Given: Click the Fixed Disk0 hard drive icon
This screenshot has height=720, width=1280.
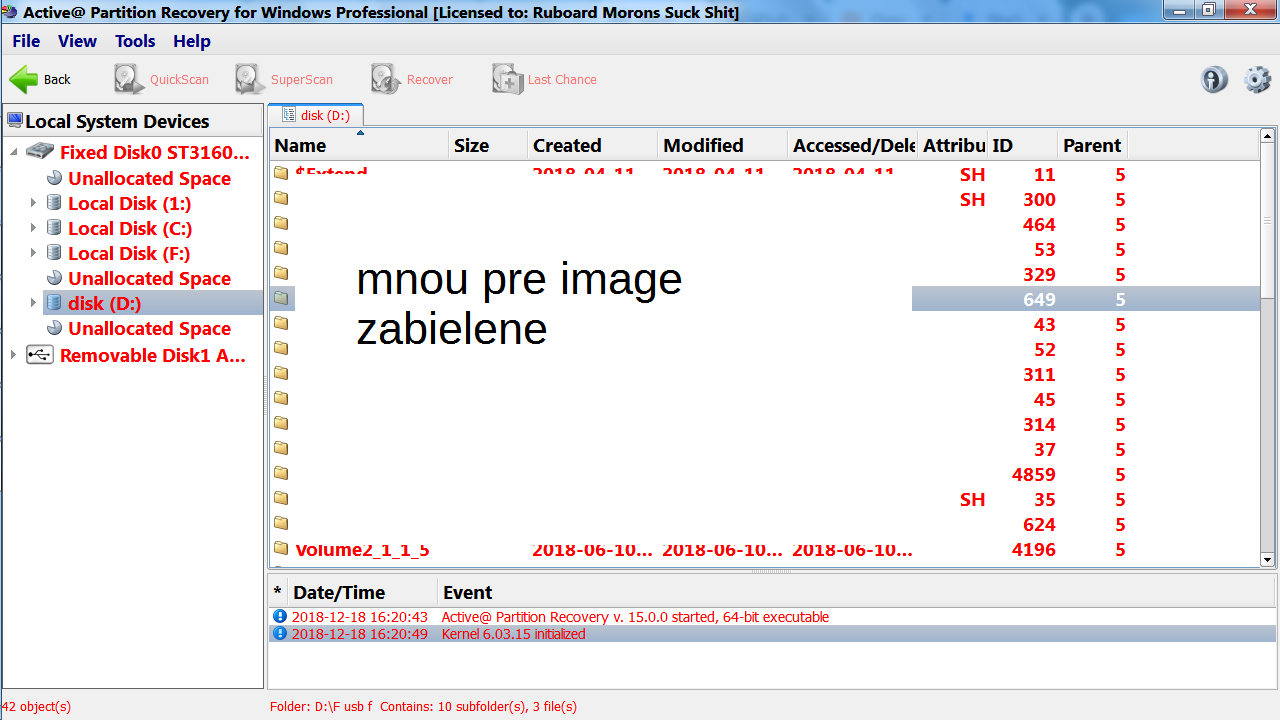Looking at the screenshot, I should coord(41,152).
